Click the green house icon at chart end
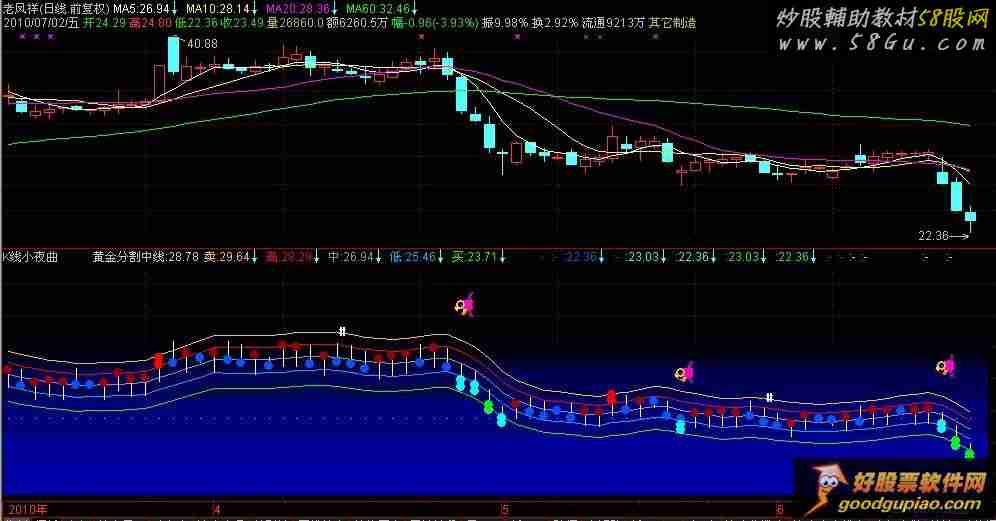Image resolution: width=996 pixels, height=521 pixels. tap(968, 453)
